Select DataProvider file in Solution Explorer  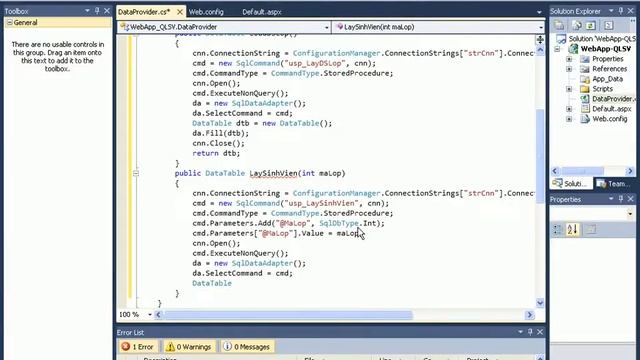tap(613, 99)
